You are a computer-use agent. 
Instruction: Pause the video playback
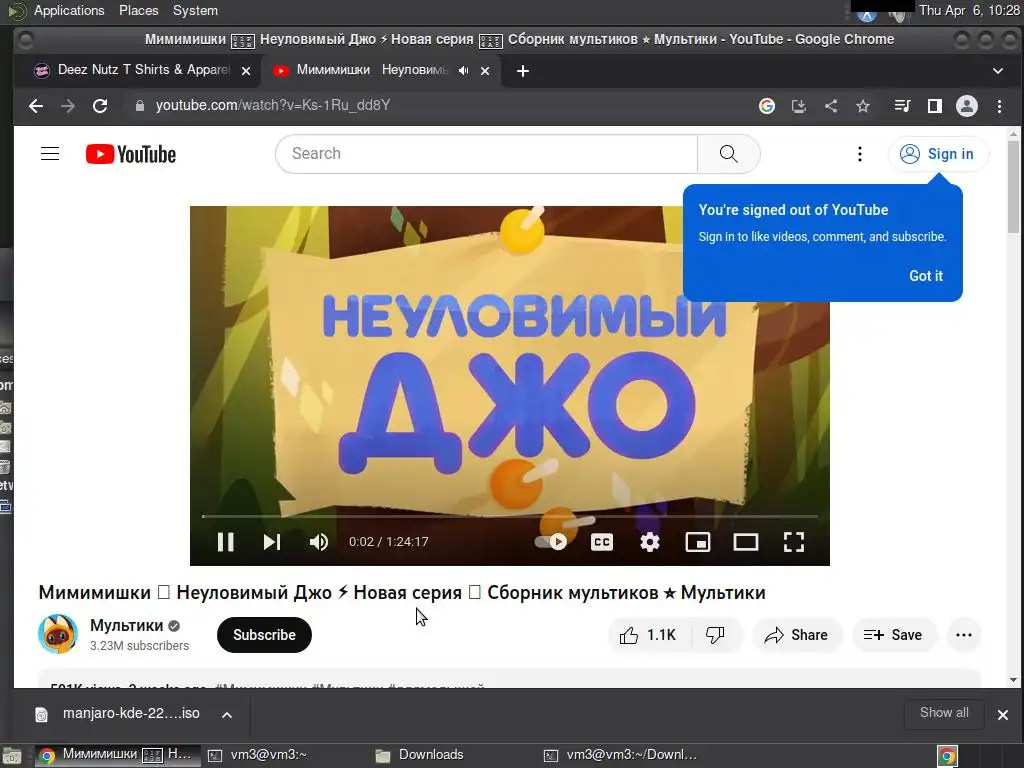click(x=225, y=542)
